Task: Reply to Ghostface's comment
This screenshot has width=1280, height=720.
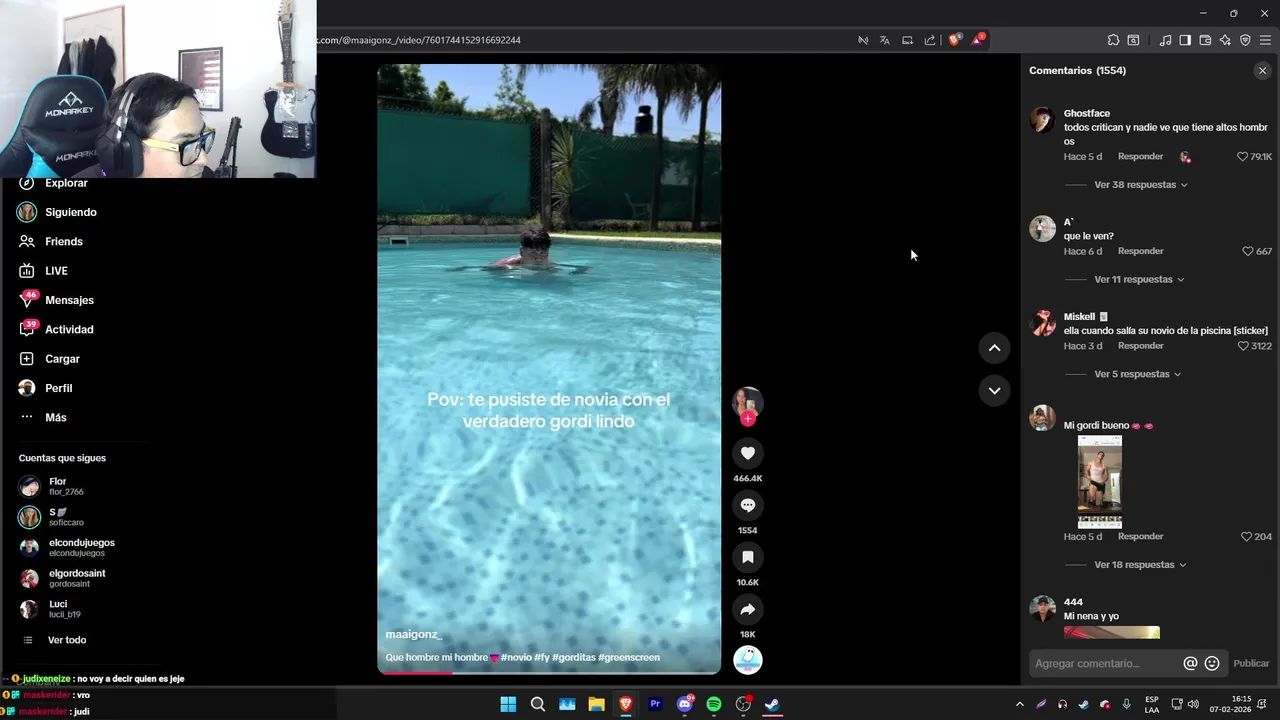Action: [x=1140, y=157]
